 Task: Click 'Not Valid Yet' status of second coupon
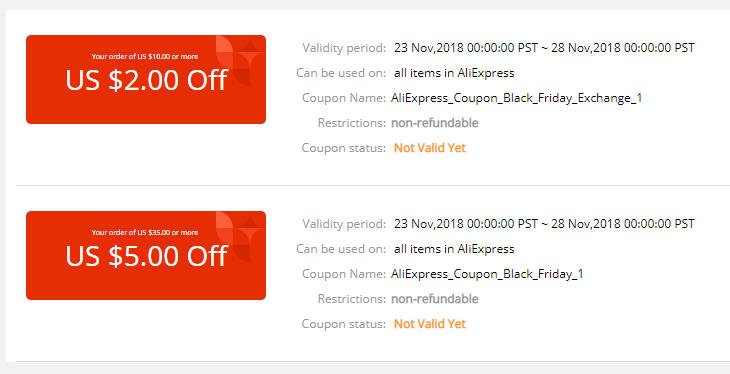430,324
